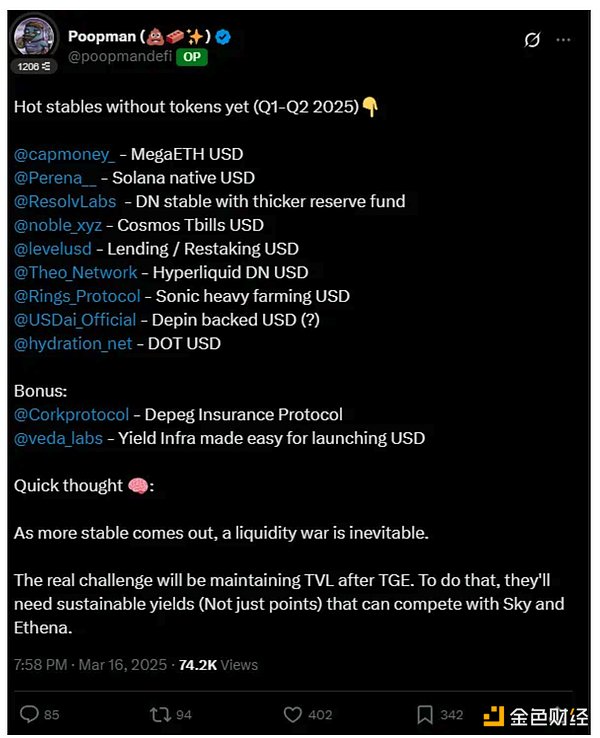Click the post timestamp 7:58 PM

pos(42,664)
